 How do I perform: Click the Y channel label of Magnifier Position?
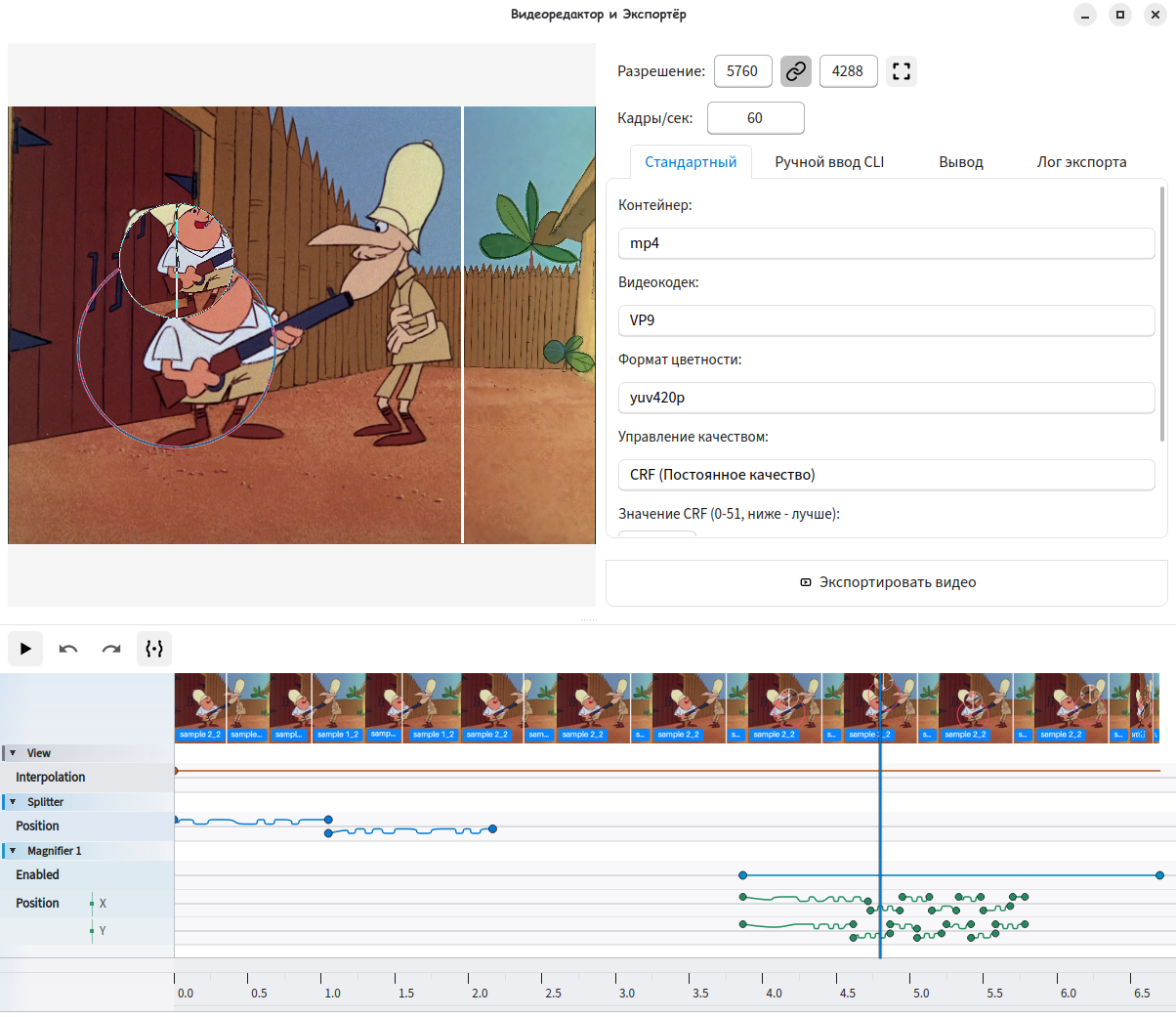103,931
